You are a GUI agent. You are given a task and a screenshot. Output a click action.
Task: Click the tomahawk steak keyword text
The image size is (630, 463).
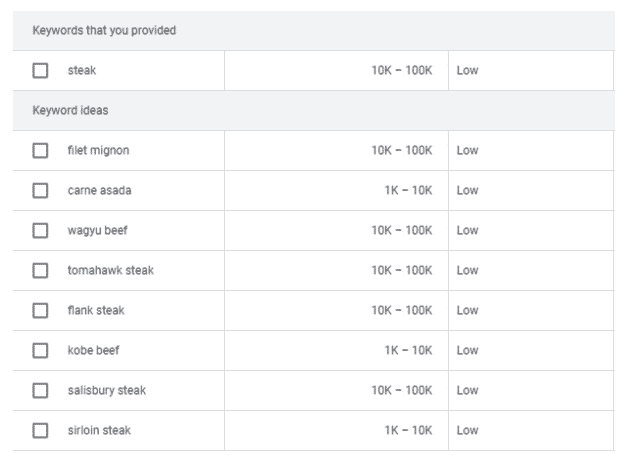tap(110, 270)
